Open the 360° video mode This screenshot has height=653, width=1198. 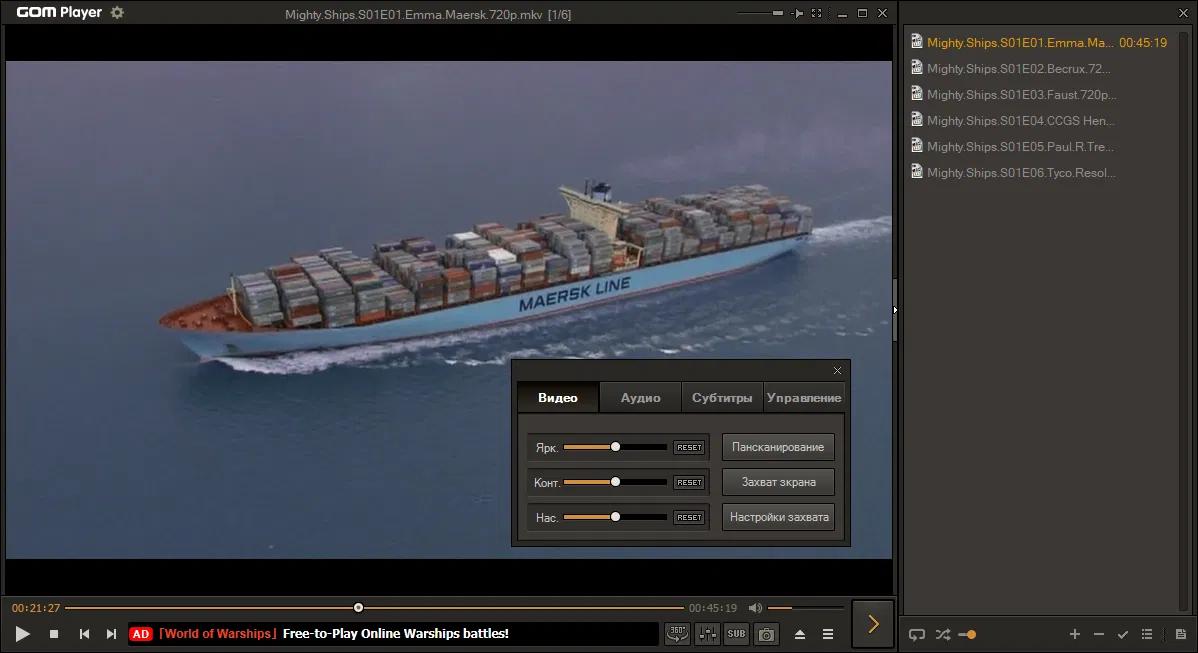(x=677, y=634)
